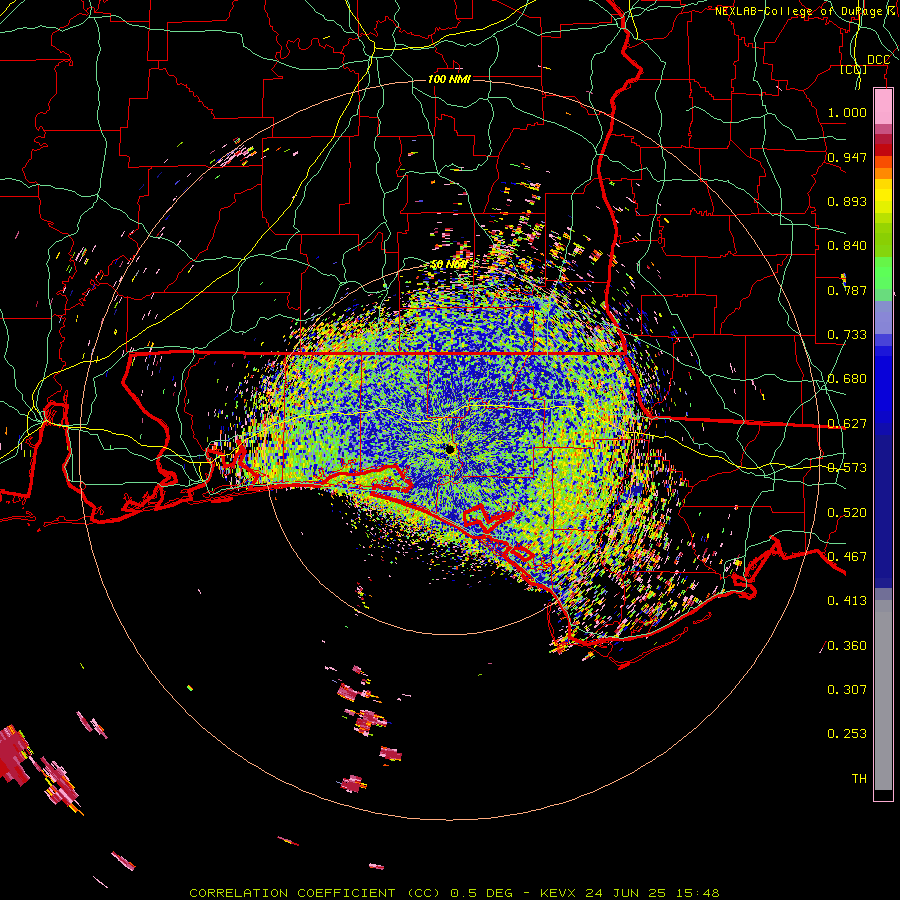
Task: Click the DCC label above legend
Action: pyautogui.click(x=878, y=60)
